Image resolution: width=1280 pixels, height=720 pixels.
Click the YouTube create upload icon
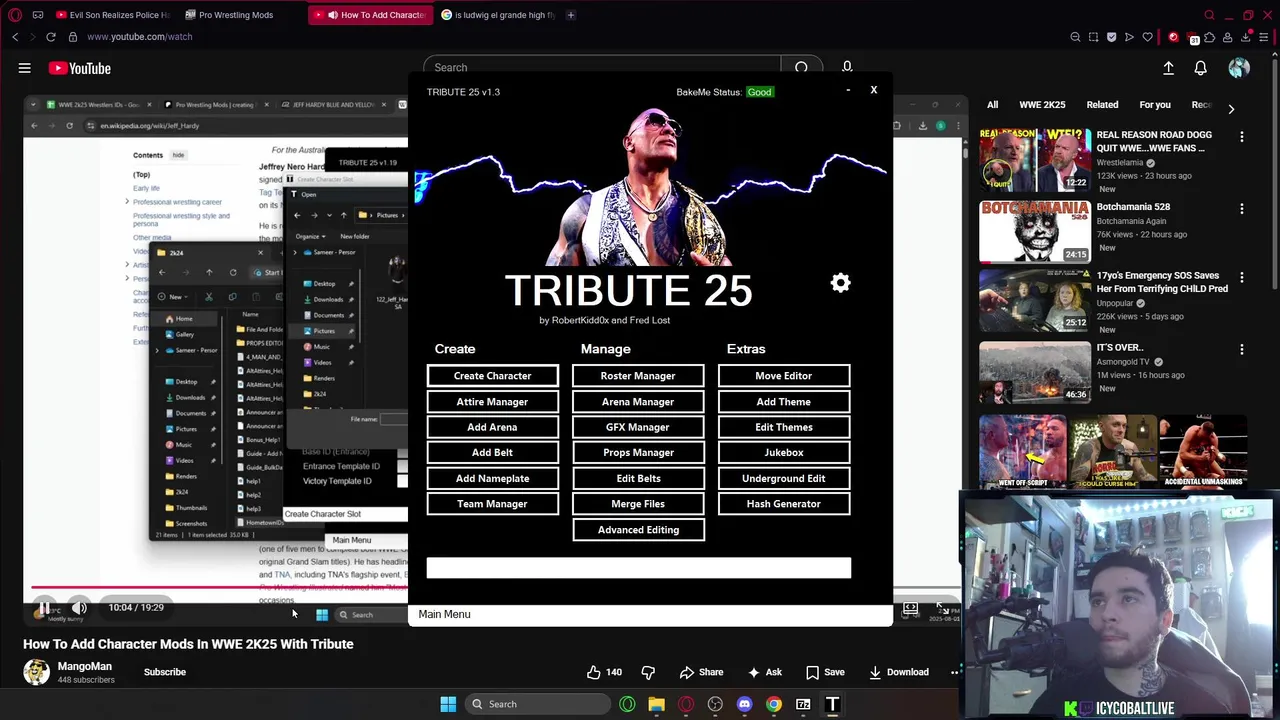point(1168,68)
